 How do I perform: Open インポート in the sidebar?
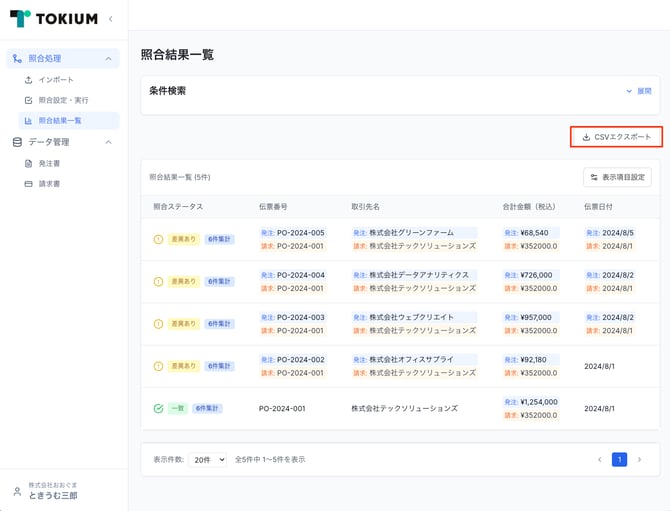(x=56, y=80)
